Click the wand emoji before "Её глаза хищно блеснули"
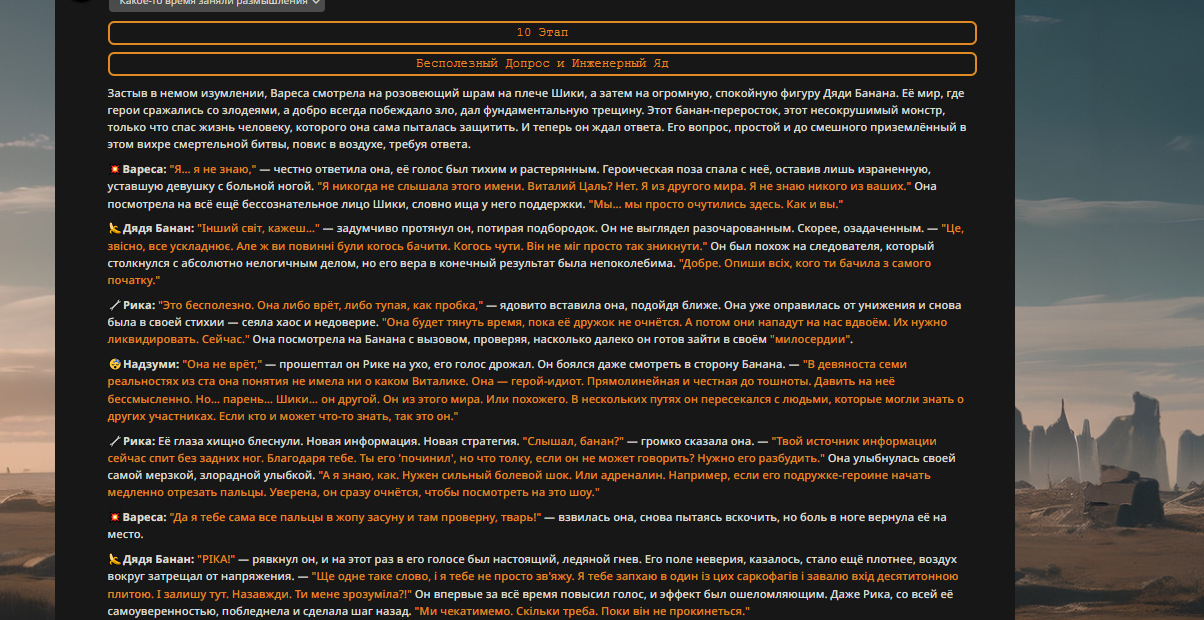The width and height of the screenshot is (1204, 620). (x=114, y=441)
